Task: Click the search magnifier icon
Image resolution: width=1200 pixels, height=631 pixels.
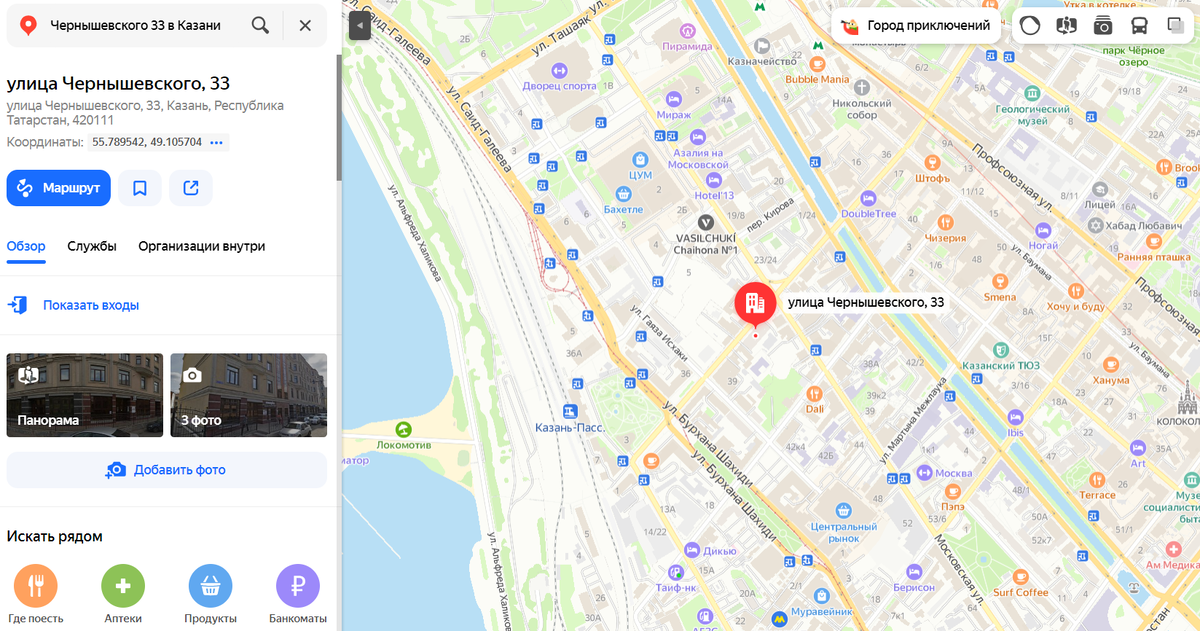Action: (260, 25)
